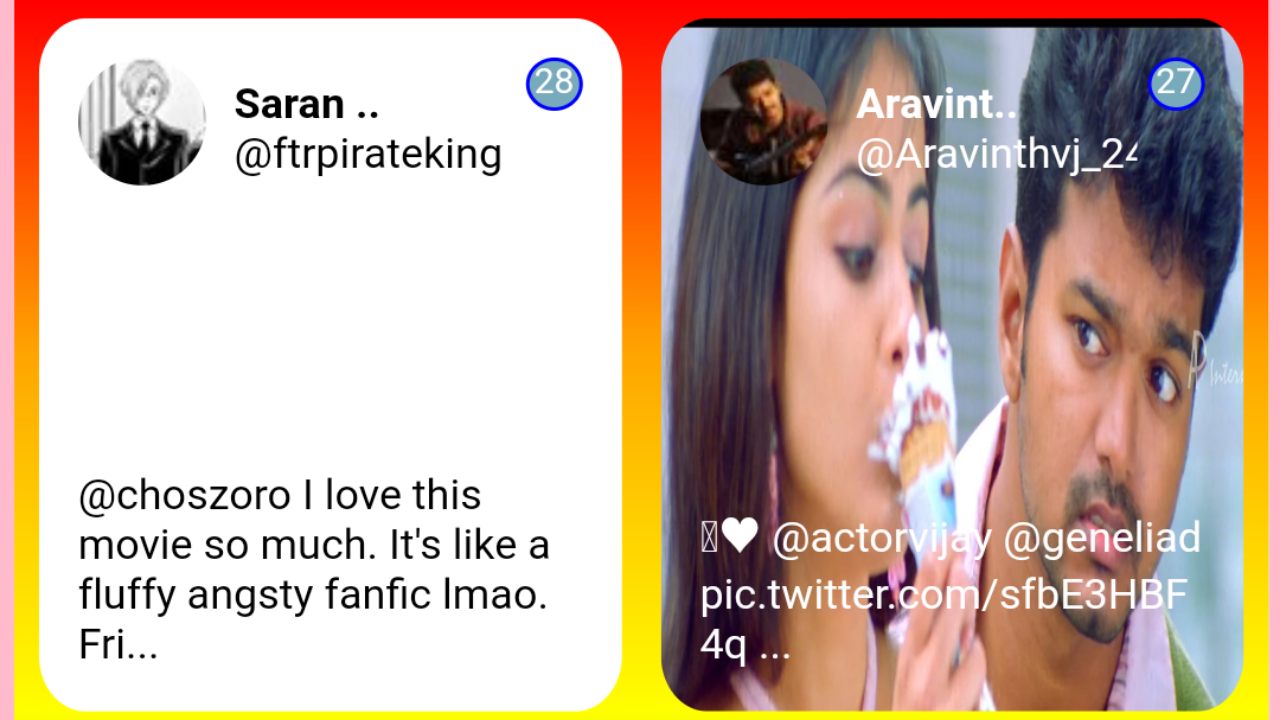Click the red-yellow gradient between the cards
This screenshot has width=1280, height=720.
(x=641, y=365)
